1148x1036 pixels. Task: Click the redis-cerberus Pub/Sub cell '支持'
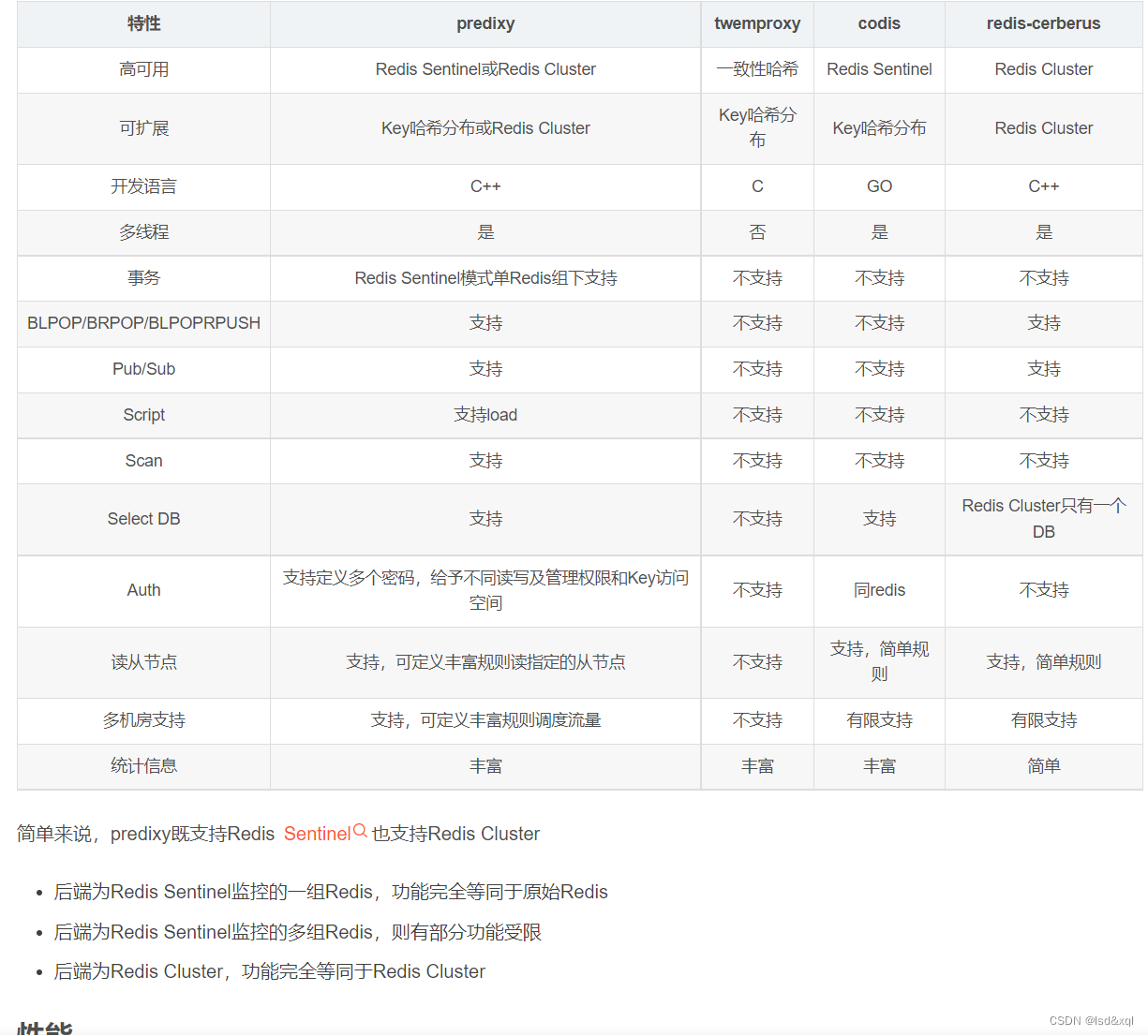1043,369
